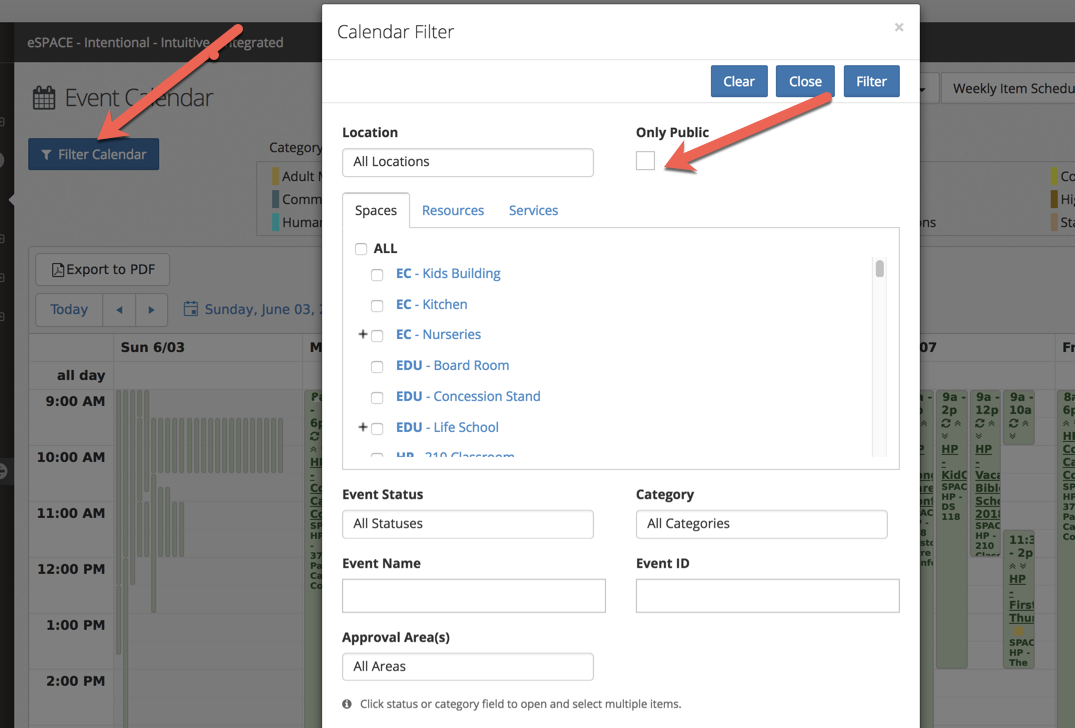The image size is (1075, 728).
Task: Click the Sun 6/03 column header
Action: [x=153, y=348]
